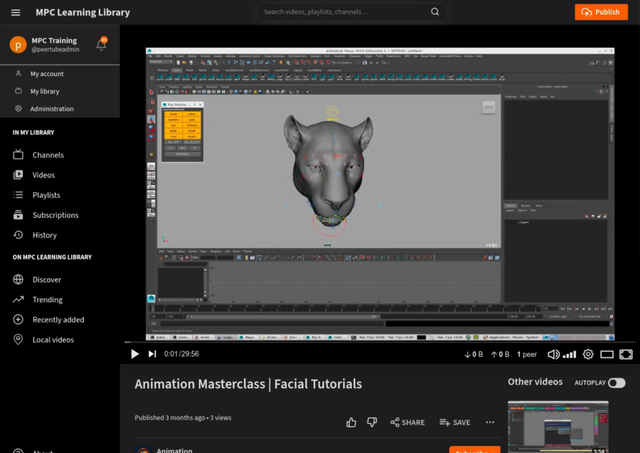Click the Publish button

pyautogui.click(x=601, y=12)
